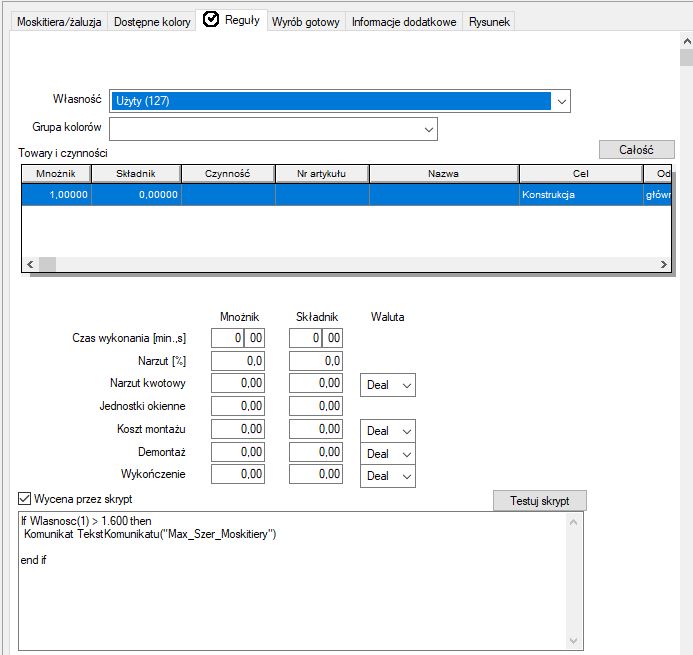Click the Jednostki okienne Składnik field
The height and width of the screenshot is (655, 693).
pyautogui.click(x=316, y=406)
